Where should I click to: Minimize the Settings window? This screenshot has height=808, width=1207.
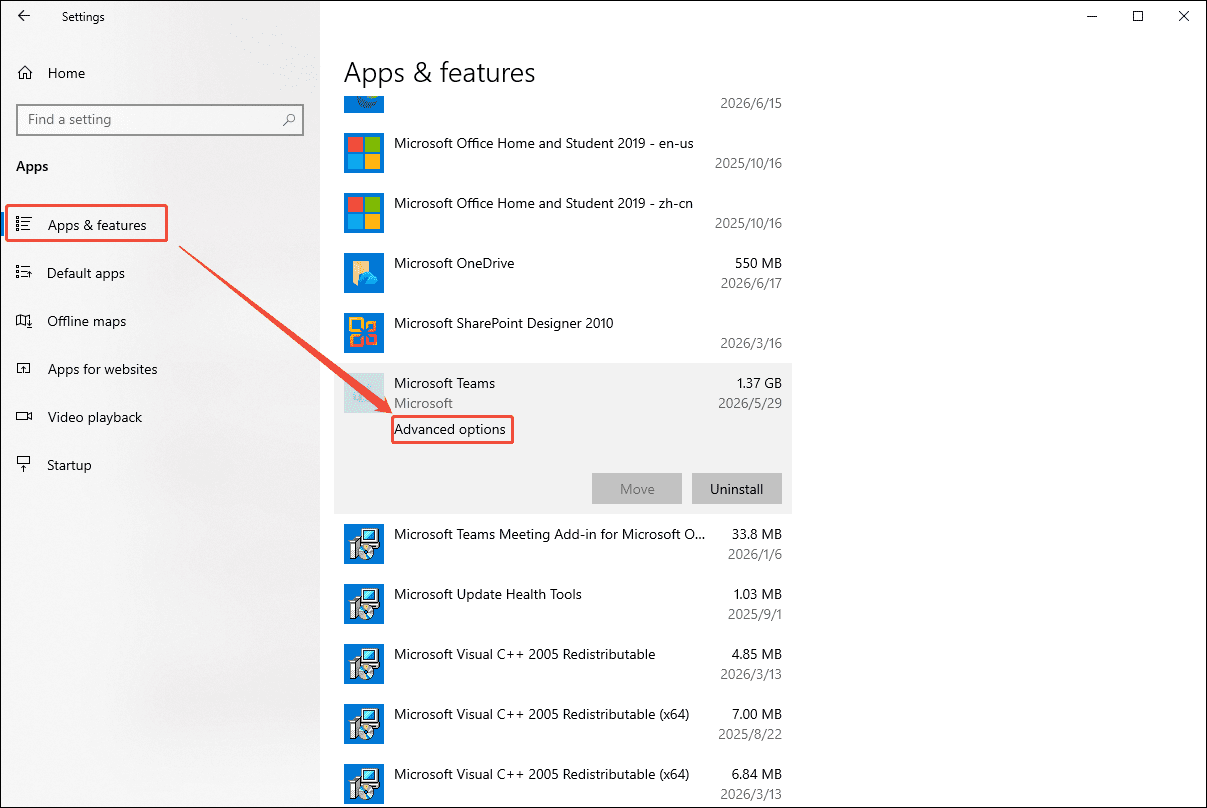[1092, 16]
